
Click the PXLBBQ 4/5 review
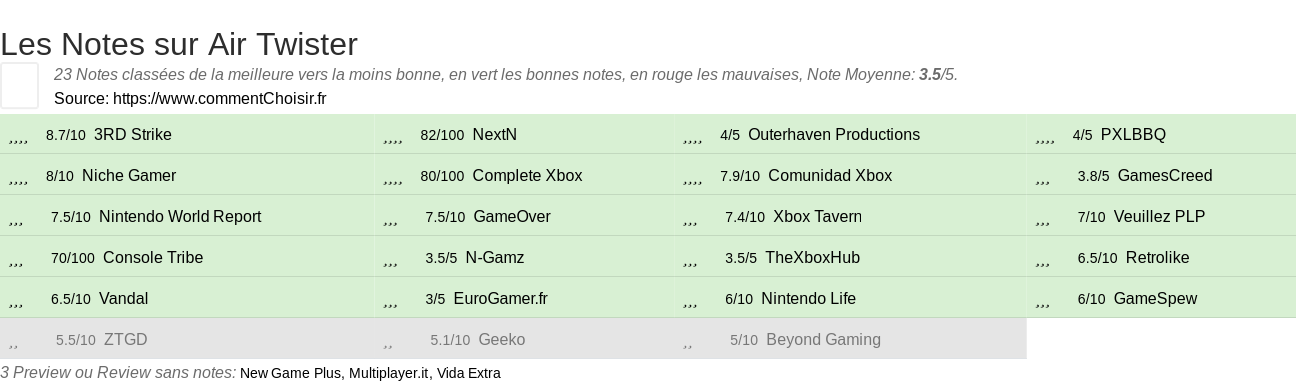pyautogui.click(x=1133, y=135)
